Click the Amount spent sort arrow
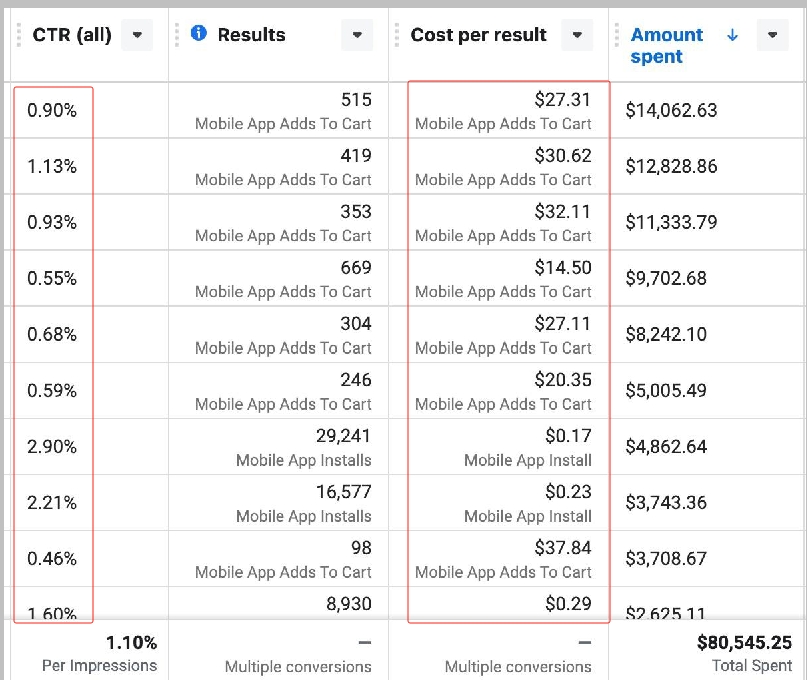 click(x=732, y=35)
